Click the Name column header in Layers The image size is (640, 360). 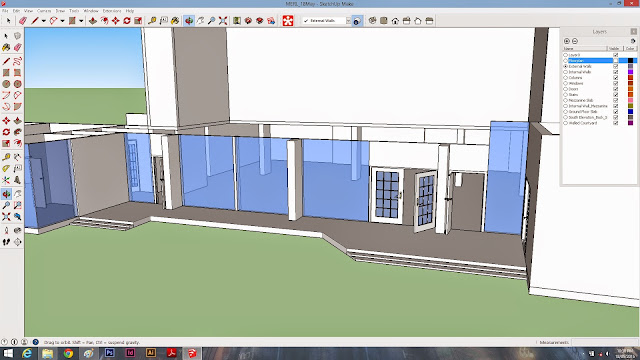(x=585, y=49)
